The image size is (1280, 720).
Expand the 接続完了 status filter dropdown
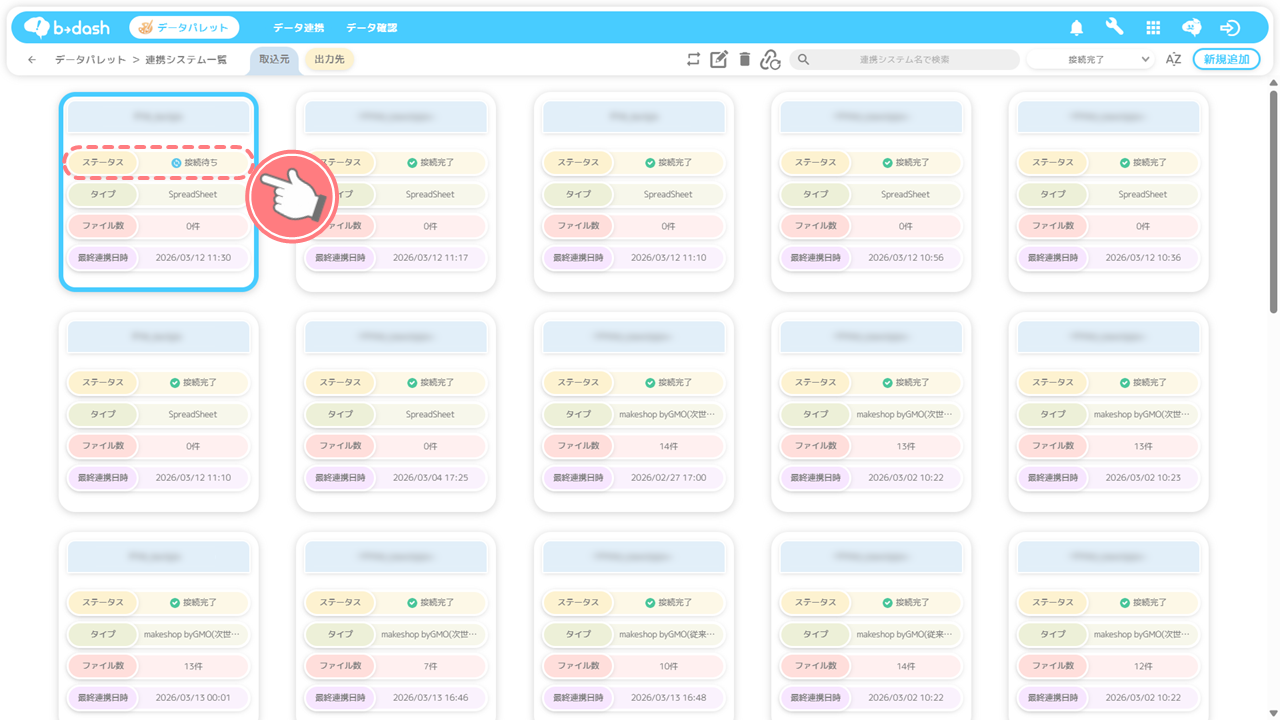tap(1092, 60)
